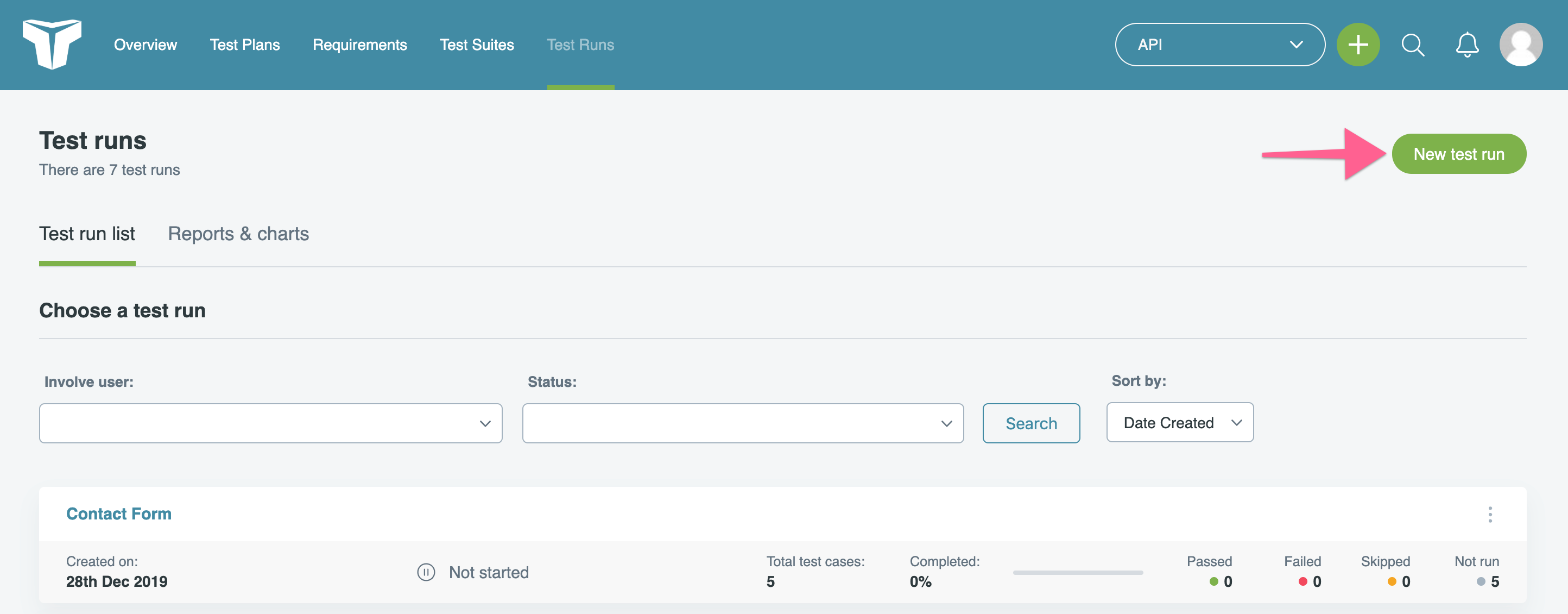Click the 'Test runs' page heading
Screen dimensions: 1568x614
92,141
